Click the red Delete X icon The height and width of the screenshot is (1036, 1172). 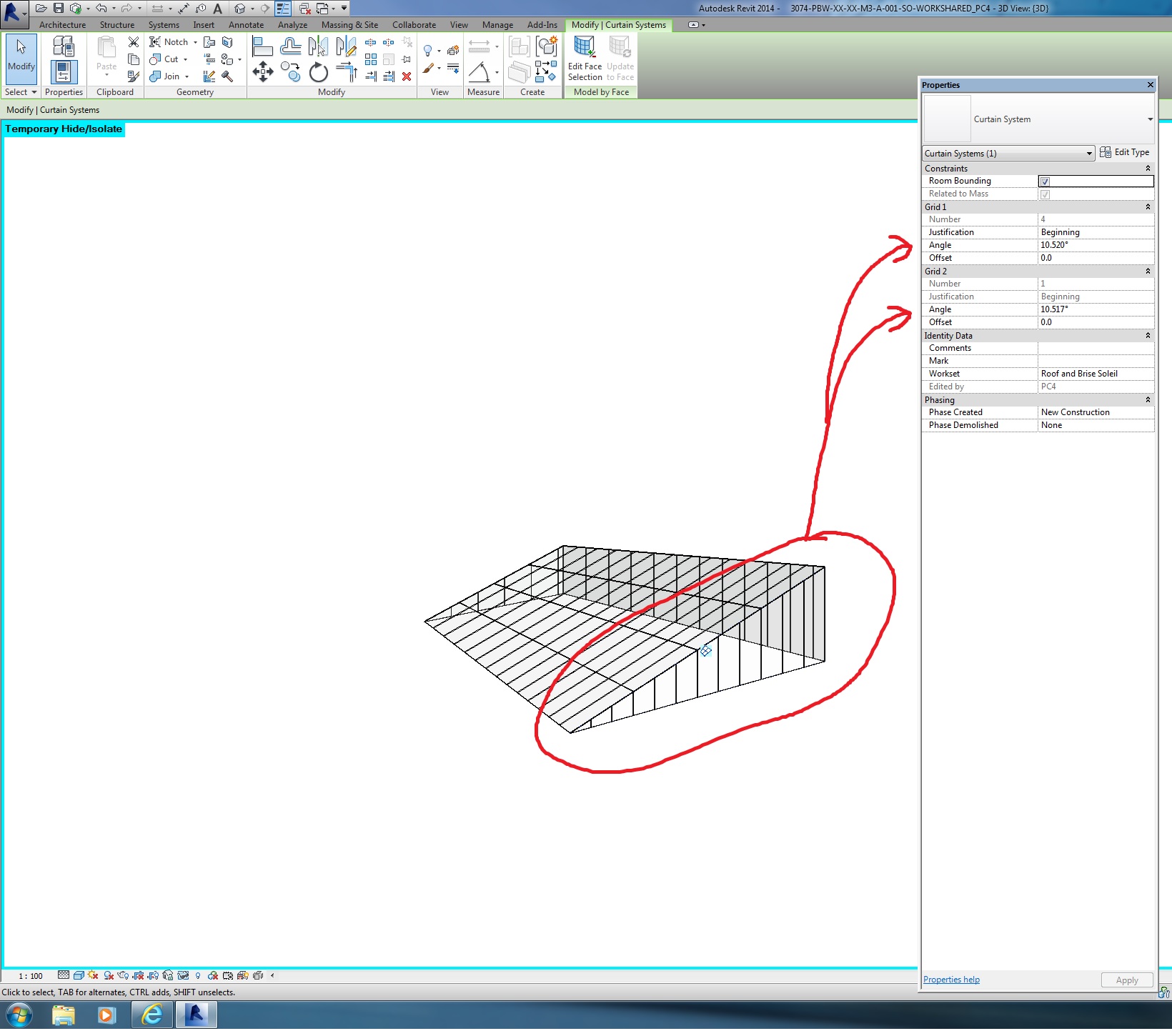pyautogui.click(x=407, y=76)
